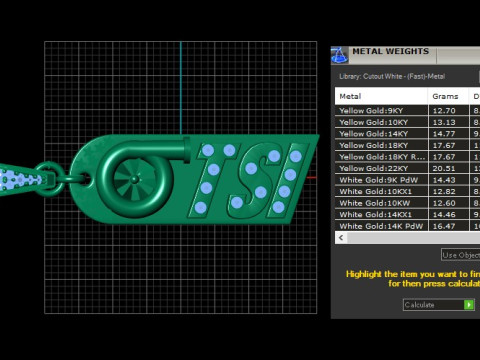
Task: Click the Metal Weights panel scale icon
Action: tap(339, 55)
